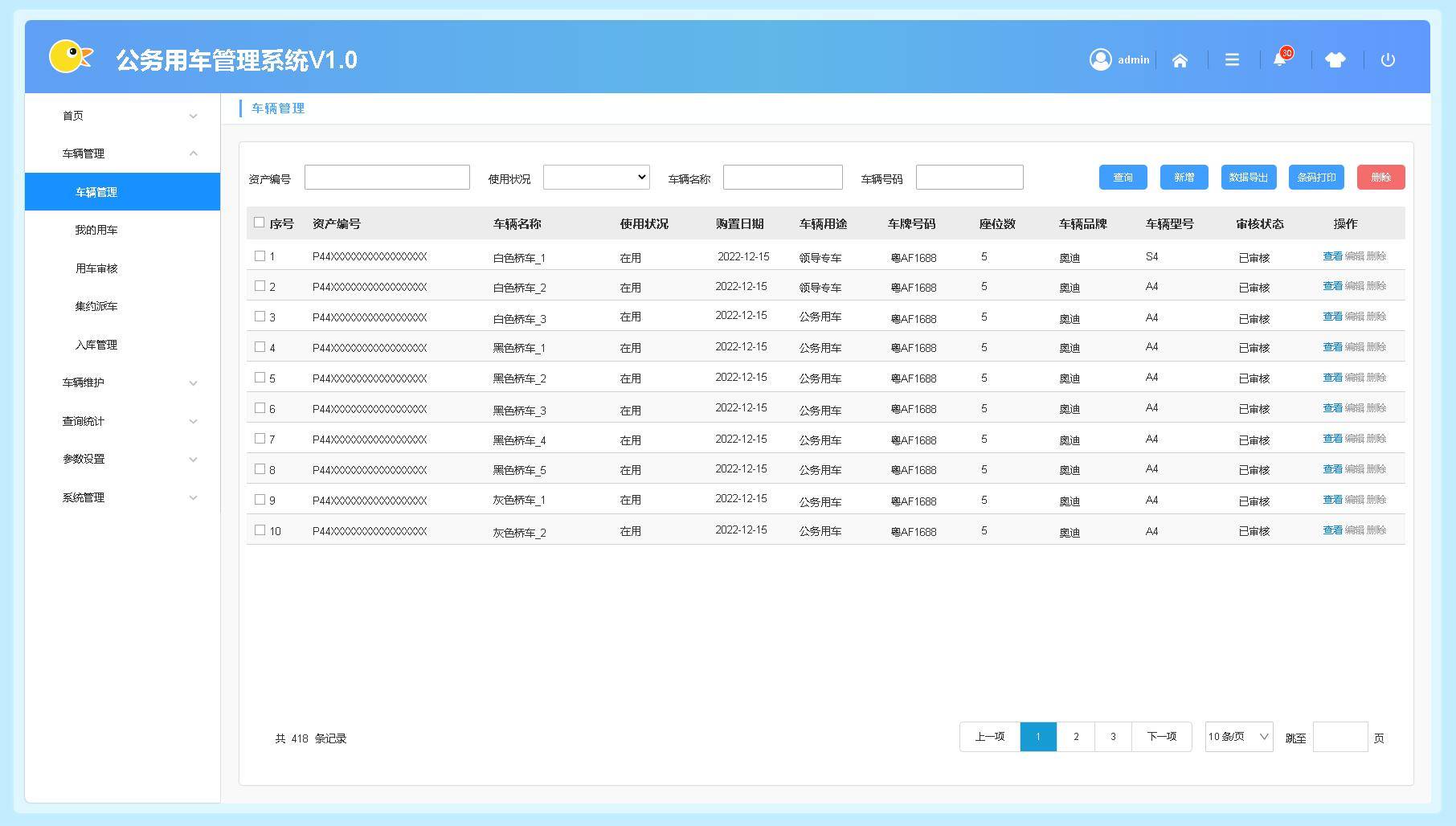Click 查看 link for row 1
Viewport: 1456px width, 826px height.
tap(1332, 256)
